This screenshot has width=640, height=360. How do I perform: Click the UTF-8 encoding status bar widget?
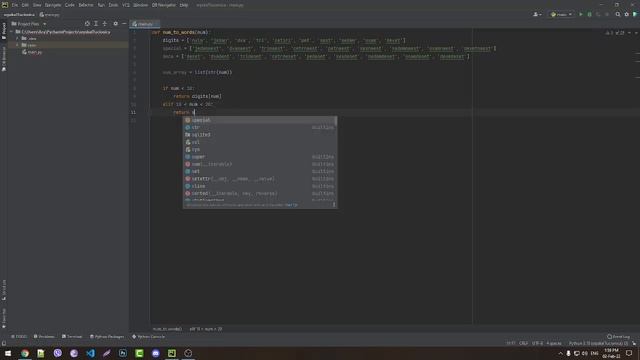pyautogui.click(x=537, y=344)
